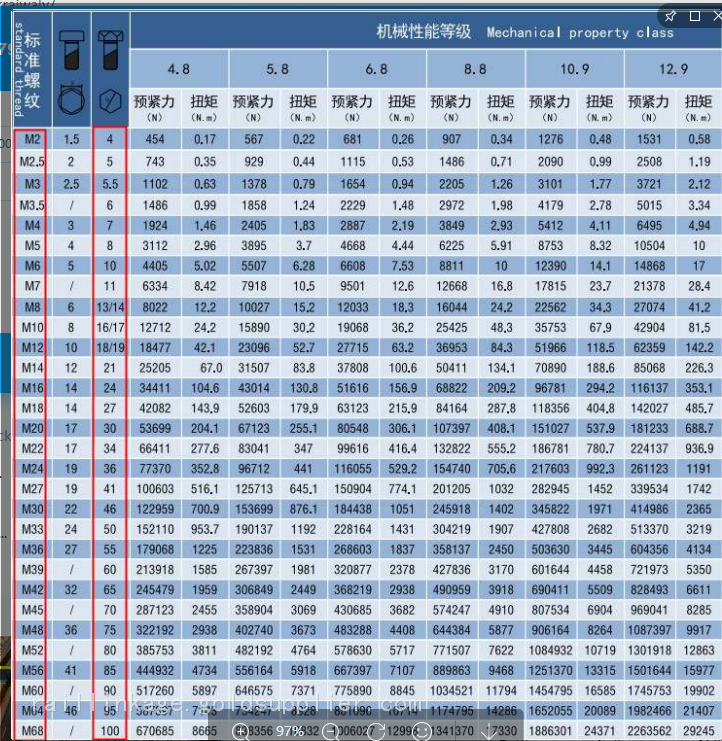Select the 4.8 property class column header
The width and height of the screenshot is (722, 741).
pos(179,69)
